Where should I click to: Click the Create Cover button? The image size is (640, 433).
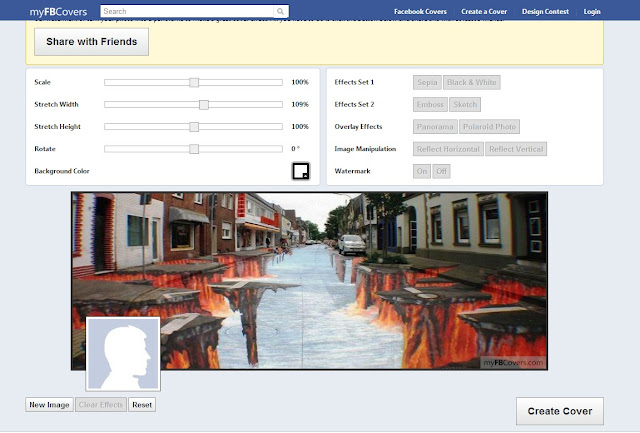(560, 411)
